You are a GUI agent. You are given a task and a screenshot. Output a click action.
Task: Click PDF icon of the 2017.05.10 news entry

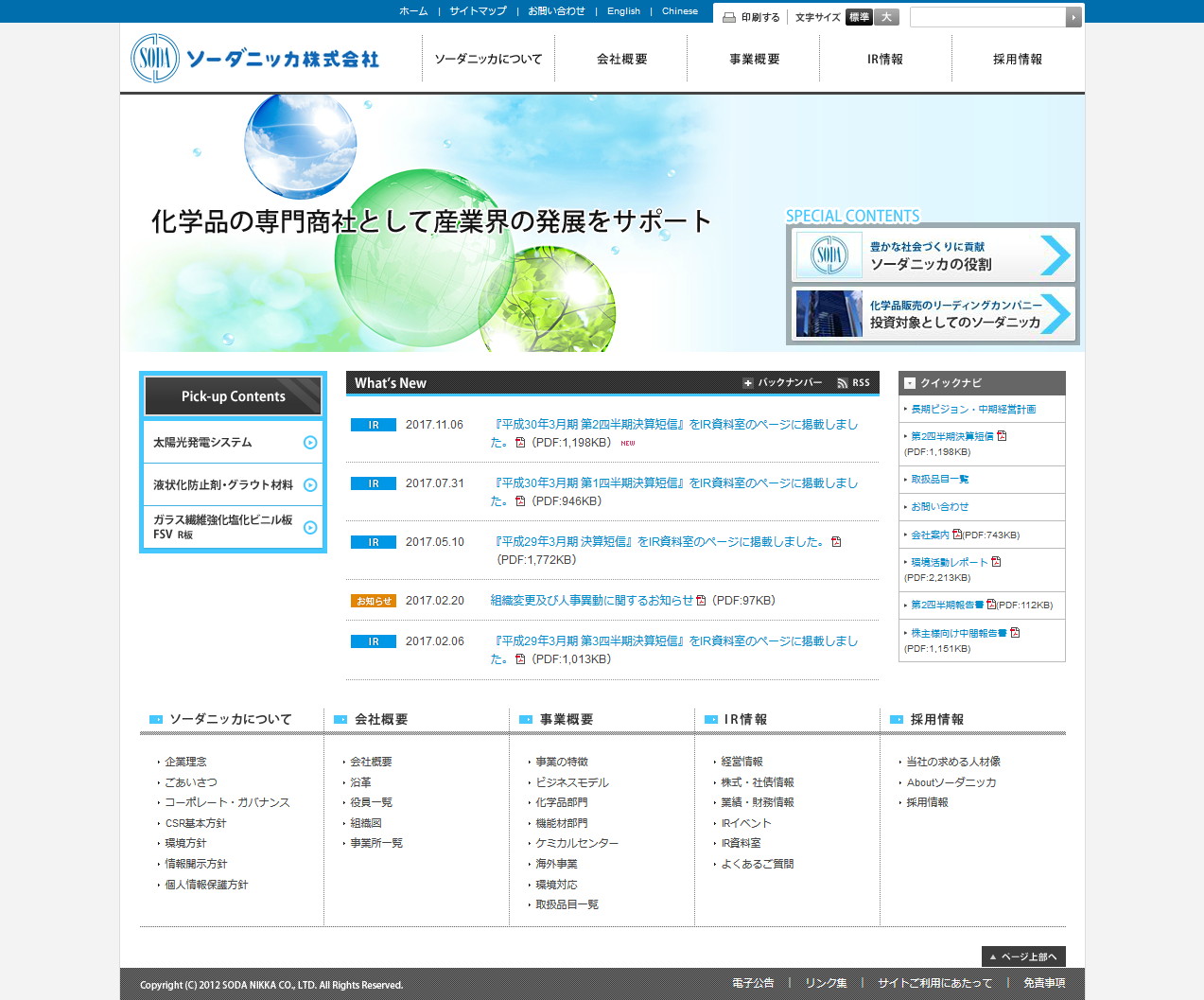coord(836,542)
